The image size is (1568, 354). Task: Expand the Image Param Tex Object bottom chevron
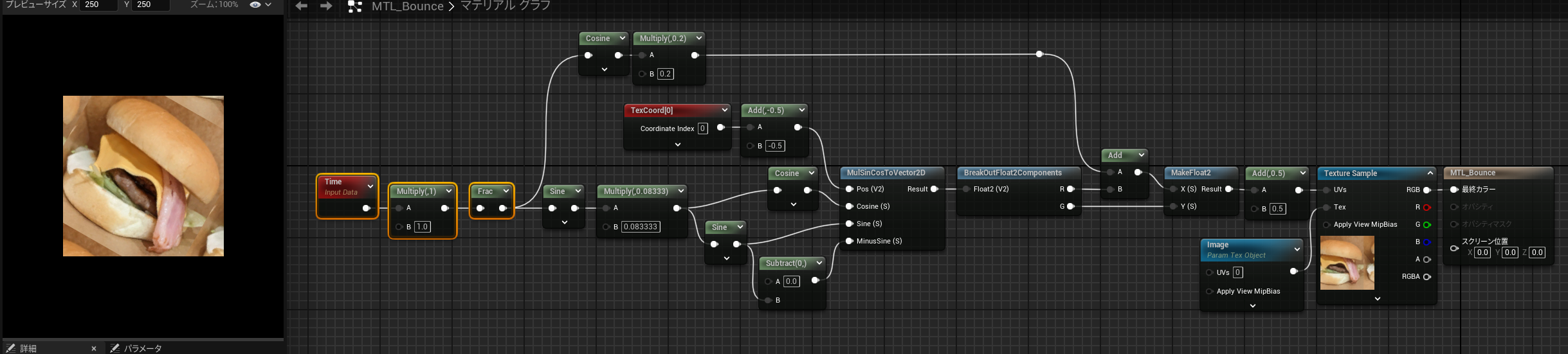click(1252, 306)
